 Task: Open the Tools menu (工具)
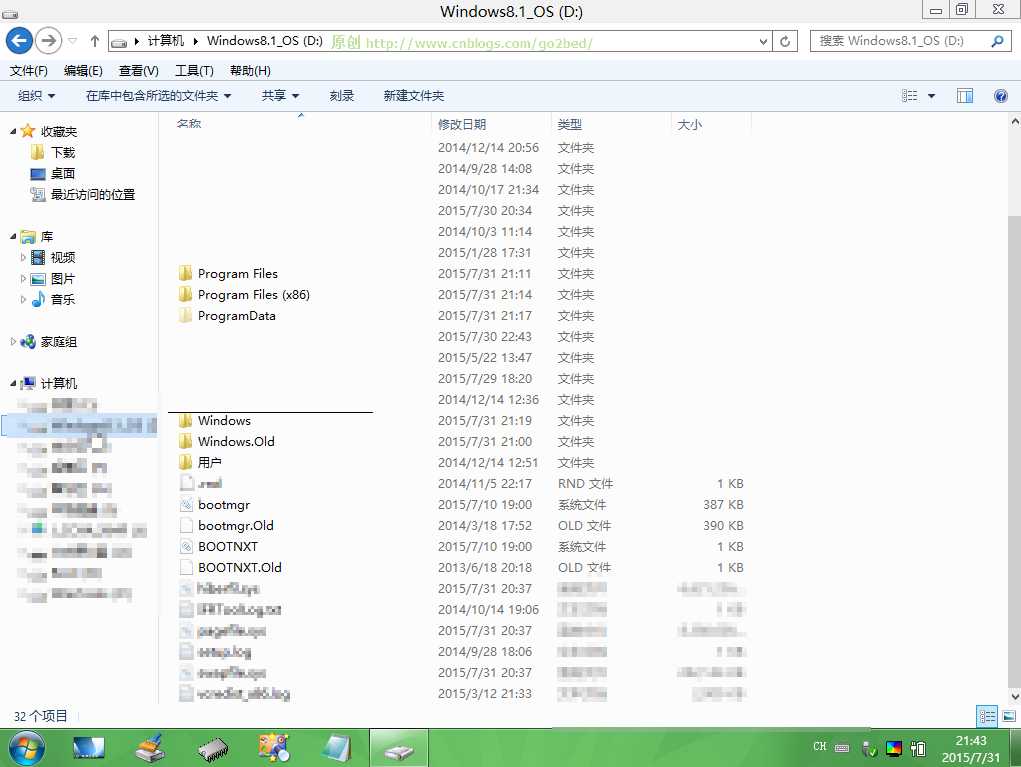click(x=194, y=70)
